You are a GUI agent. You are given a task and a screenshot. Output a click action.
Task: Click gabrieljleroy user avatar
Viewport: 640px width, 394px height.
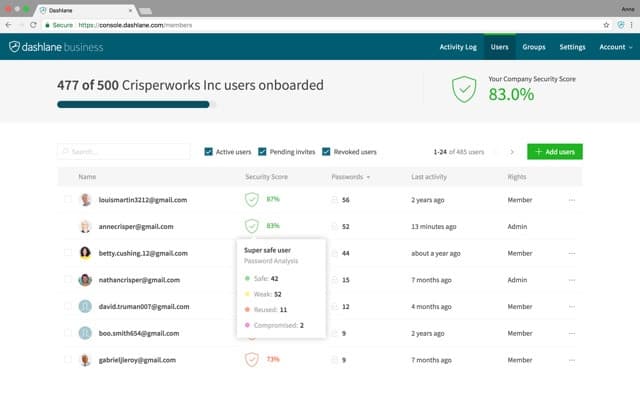coord(85,360)
